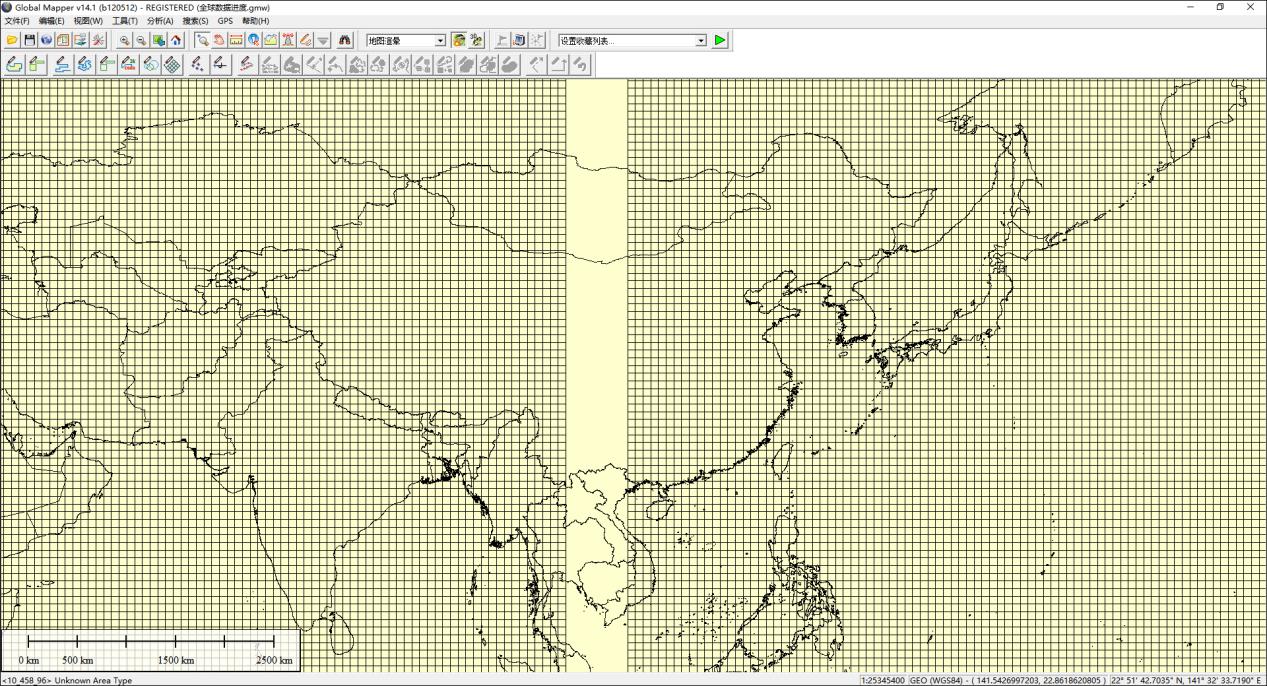The image size is (1267, 686).
Task: Toggle the map rendering globe button
Action: pos(459,40)
